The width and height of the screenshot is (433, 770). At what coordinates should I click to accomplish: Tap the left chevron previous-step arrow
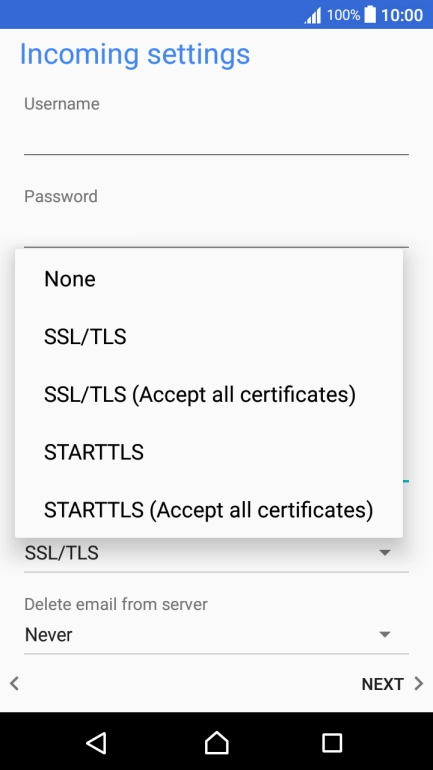[x=14, y=683]
